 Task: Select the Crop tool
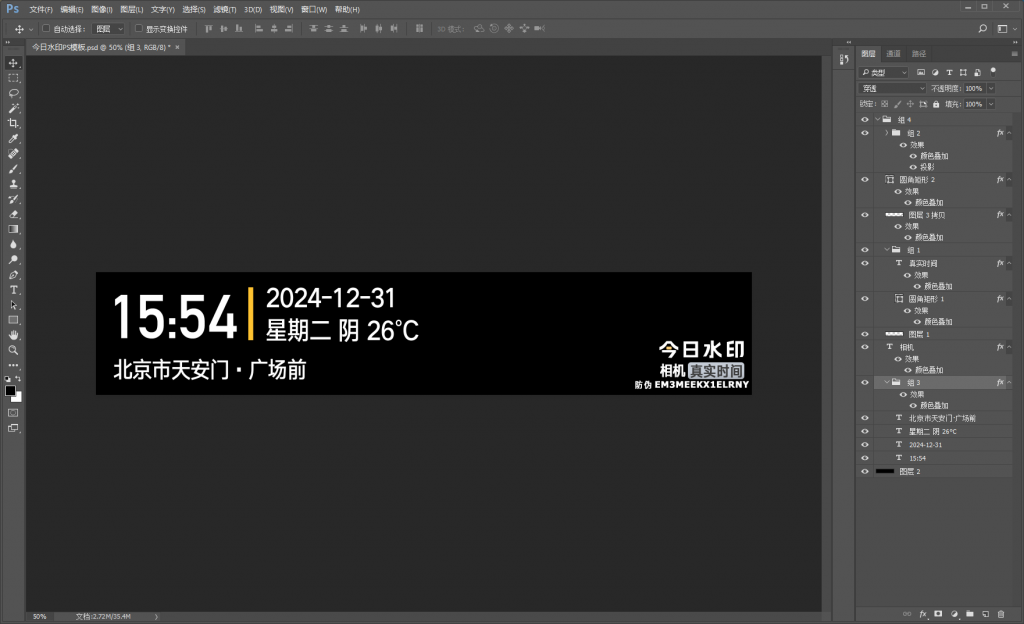tap(13, 121)
